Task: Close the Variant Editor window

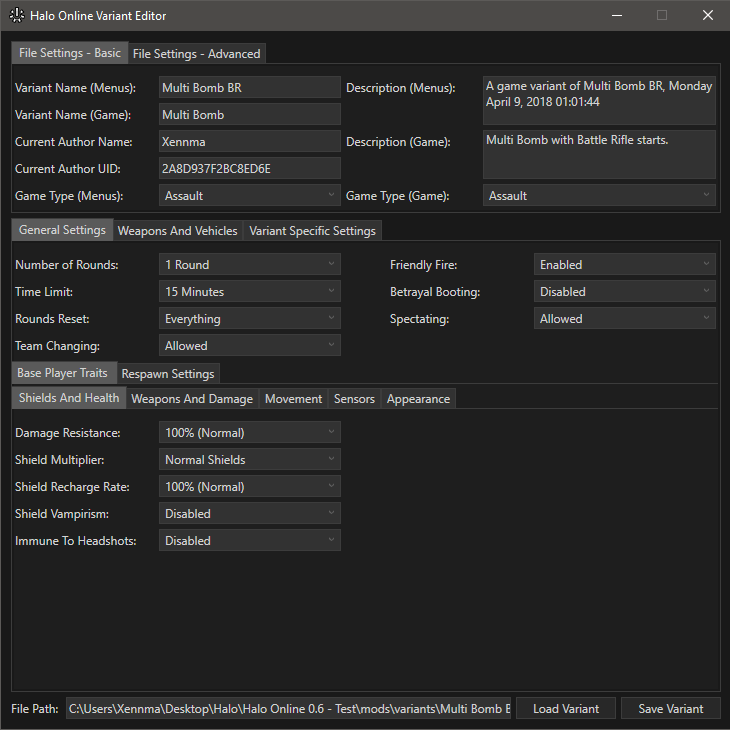Action: [x=708, y=15]
